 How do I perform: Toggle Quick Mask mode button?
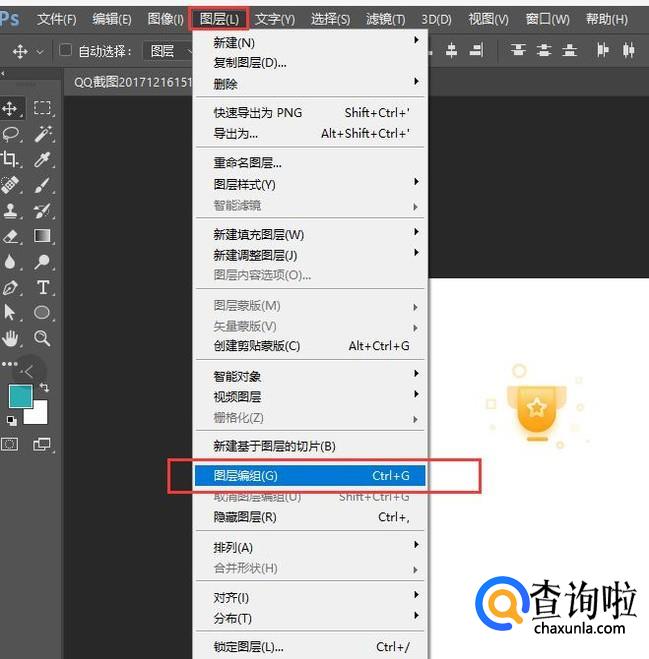tap(10, 444)
